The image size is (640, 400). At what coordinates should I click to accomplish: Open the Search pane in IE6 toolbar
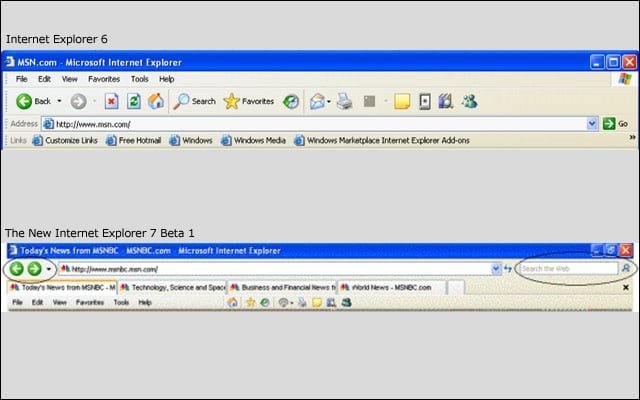coord(194,101)
